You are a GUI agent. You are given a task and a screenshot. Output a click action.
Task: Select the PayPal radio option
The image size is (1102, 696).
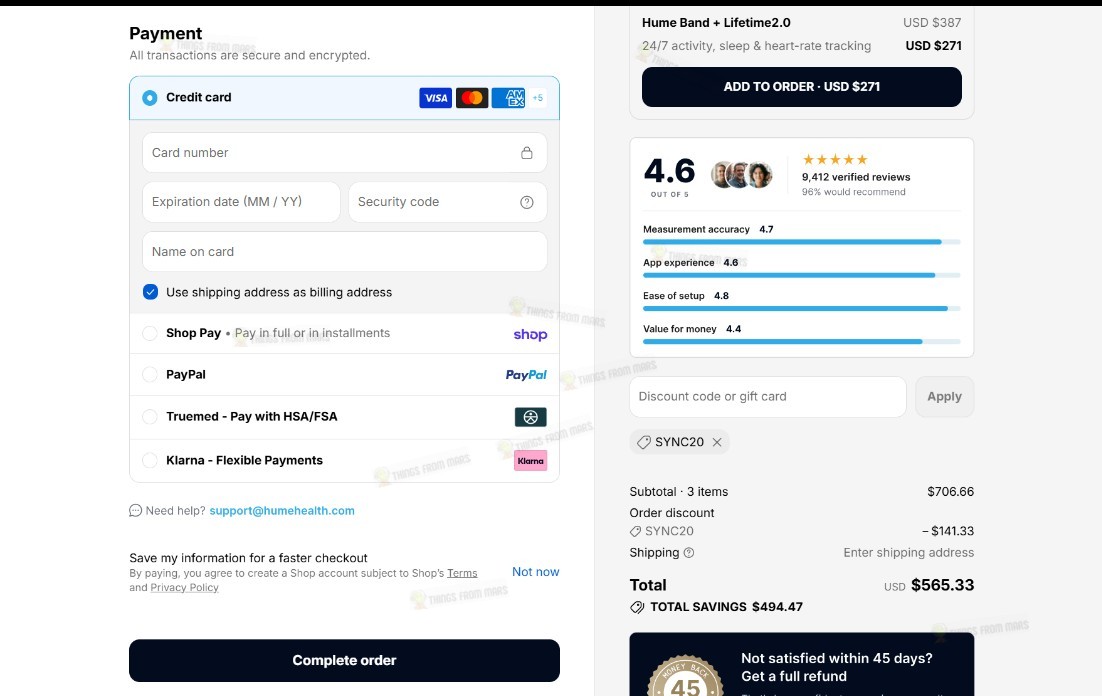point(150,375)
